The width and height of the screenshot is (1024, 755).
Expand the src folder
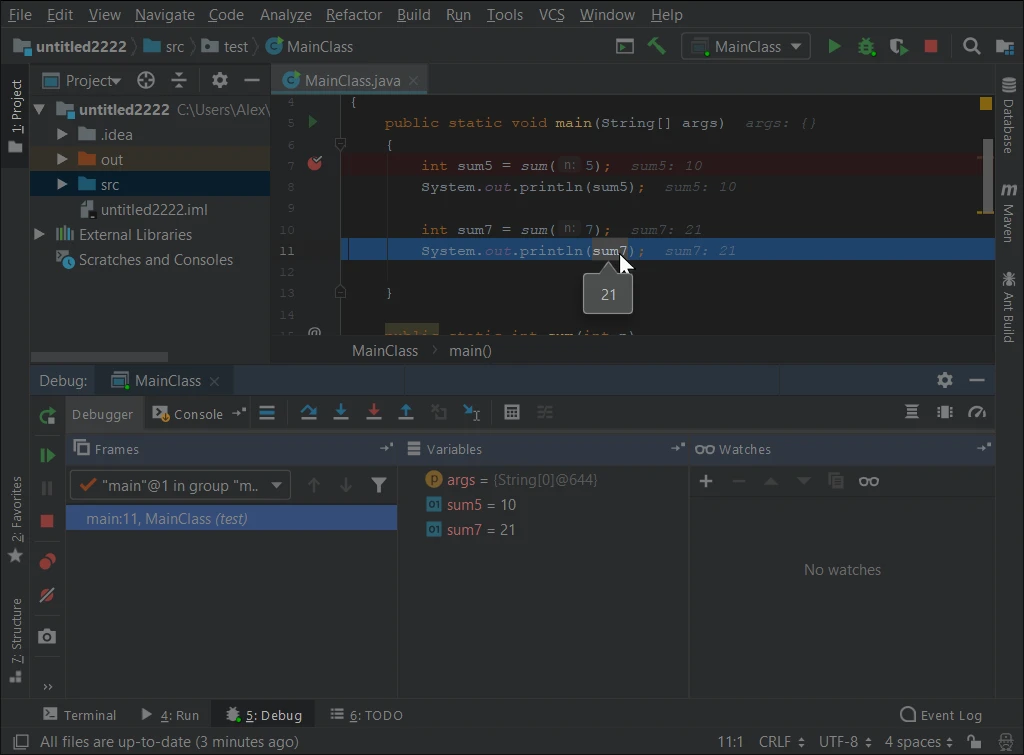pos(62,184)
